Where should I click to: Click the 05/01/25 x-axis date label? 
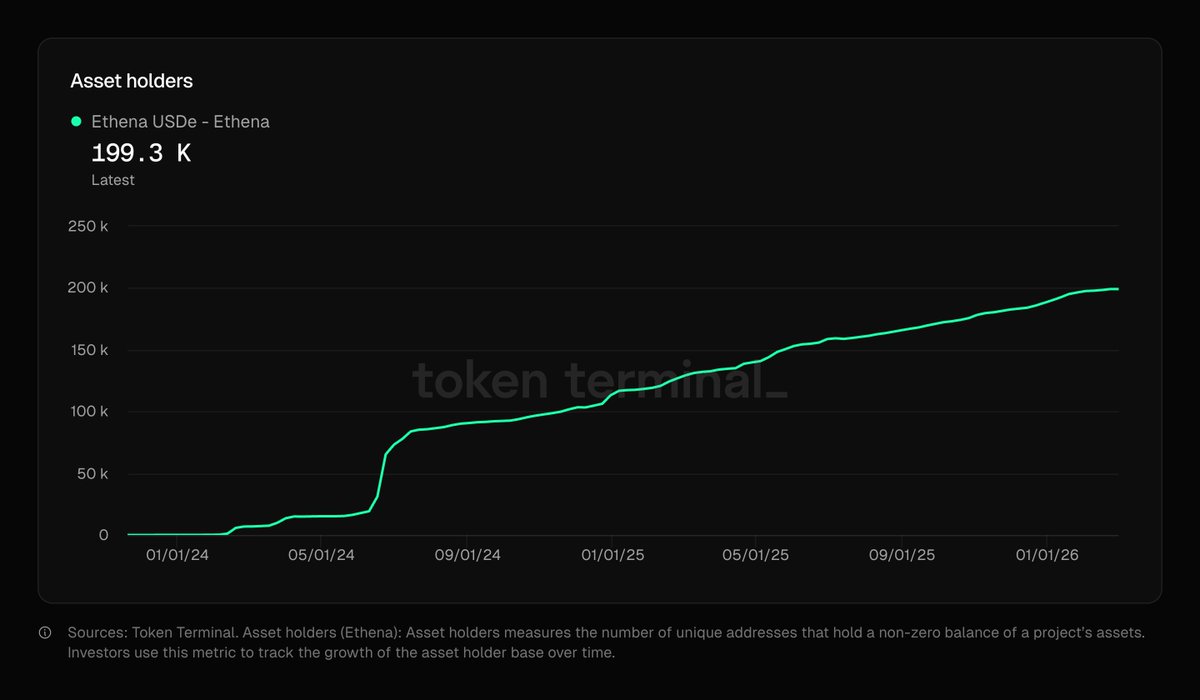point(757,555)
